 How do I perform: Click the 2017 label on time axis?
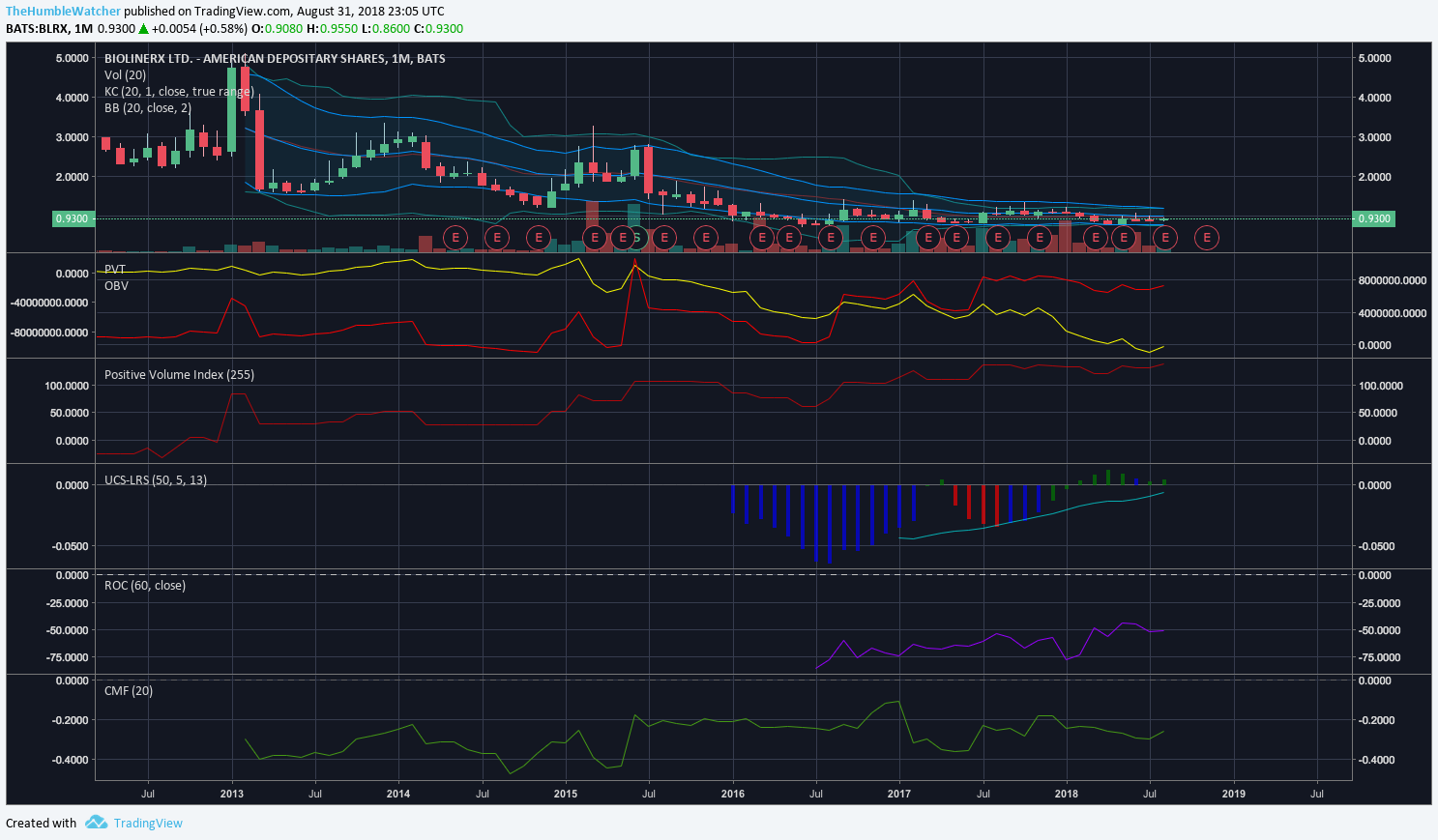(899, 794)
